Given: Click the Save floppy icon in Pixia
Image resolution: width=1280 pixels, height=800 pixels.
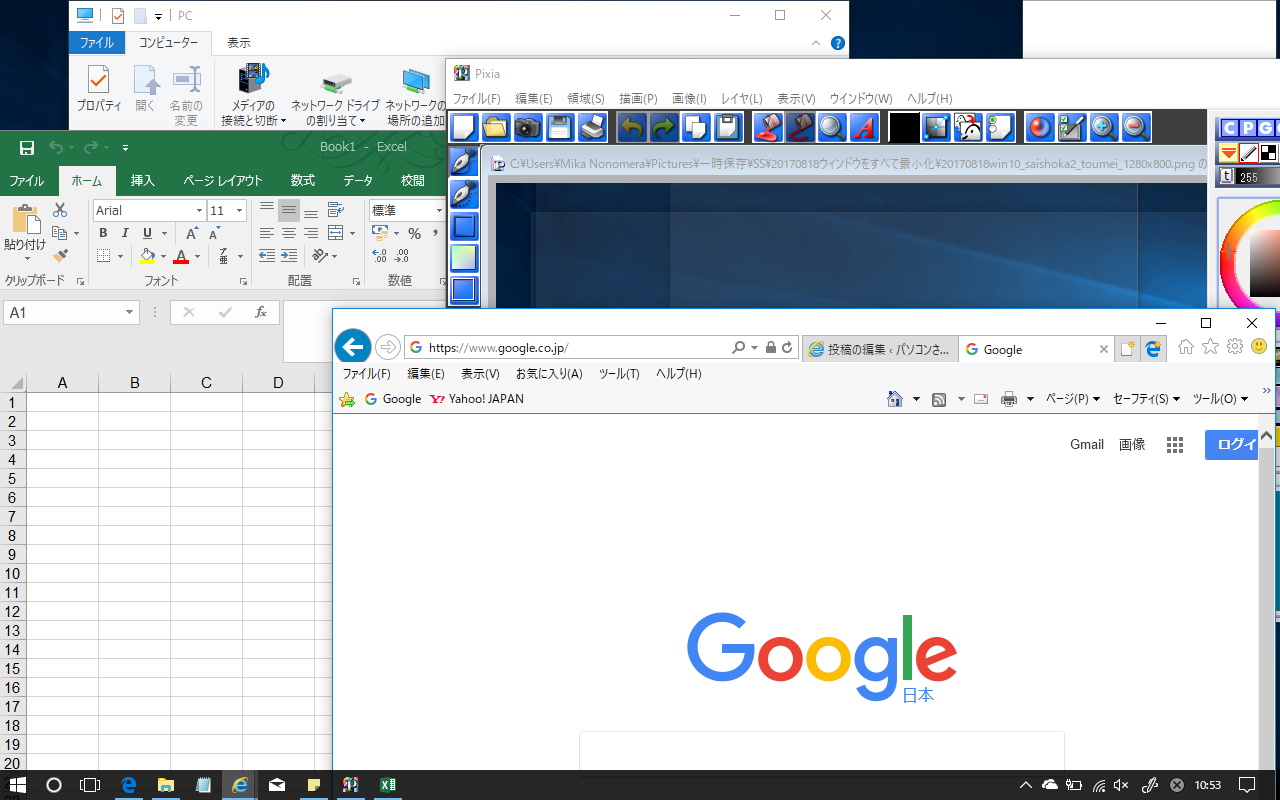Looking at the screenshot, I should pos(560,127).
